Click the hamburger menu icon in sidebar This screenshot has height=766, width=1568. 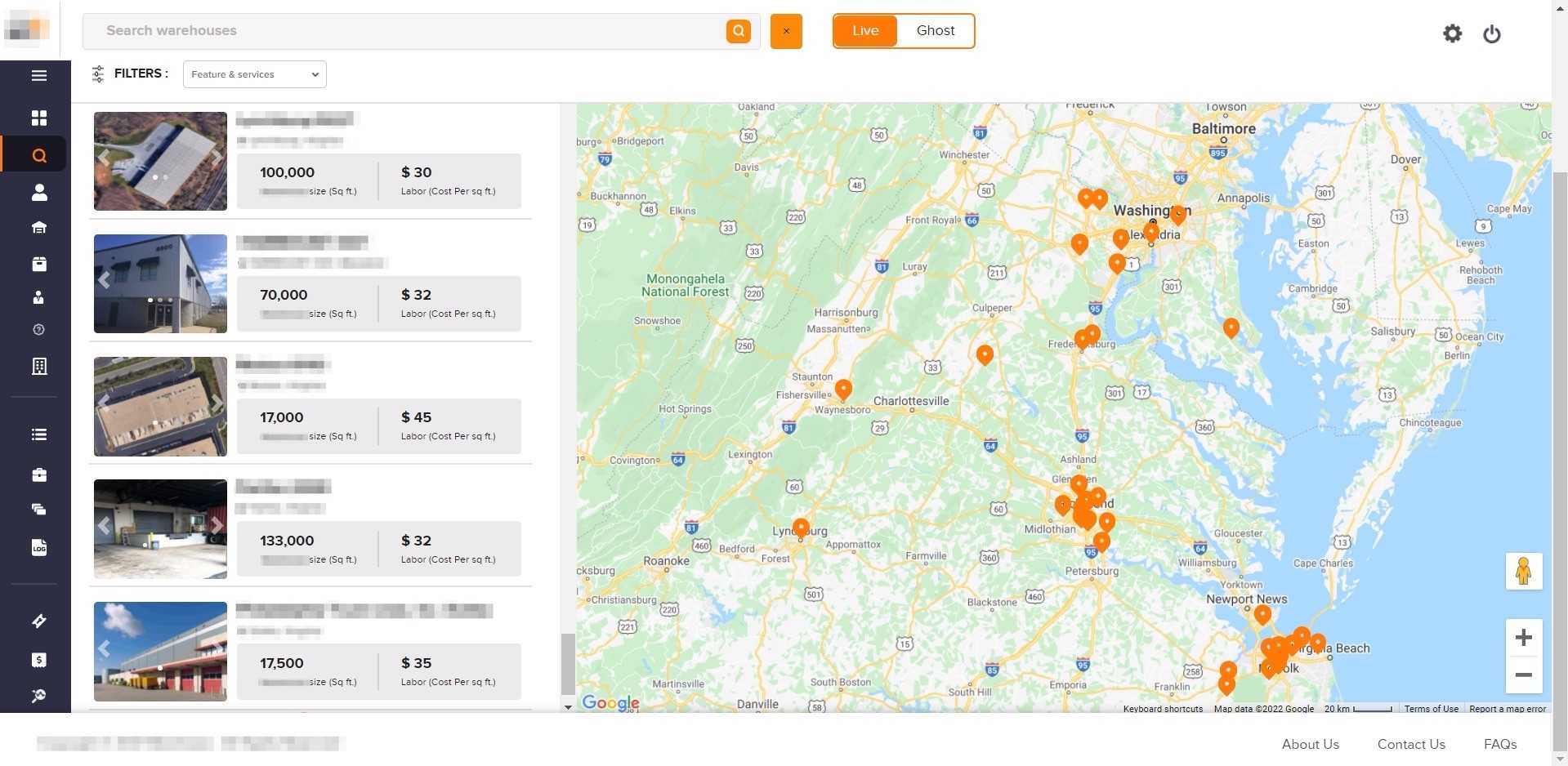tap(38, 76)
